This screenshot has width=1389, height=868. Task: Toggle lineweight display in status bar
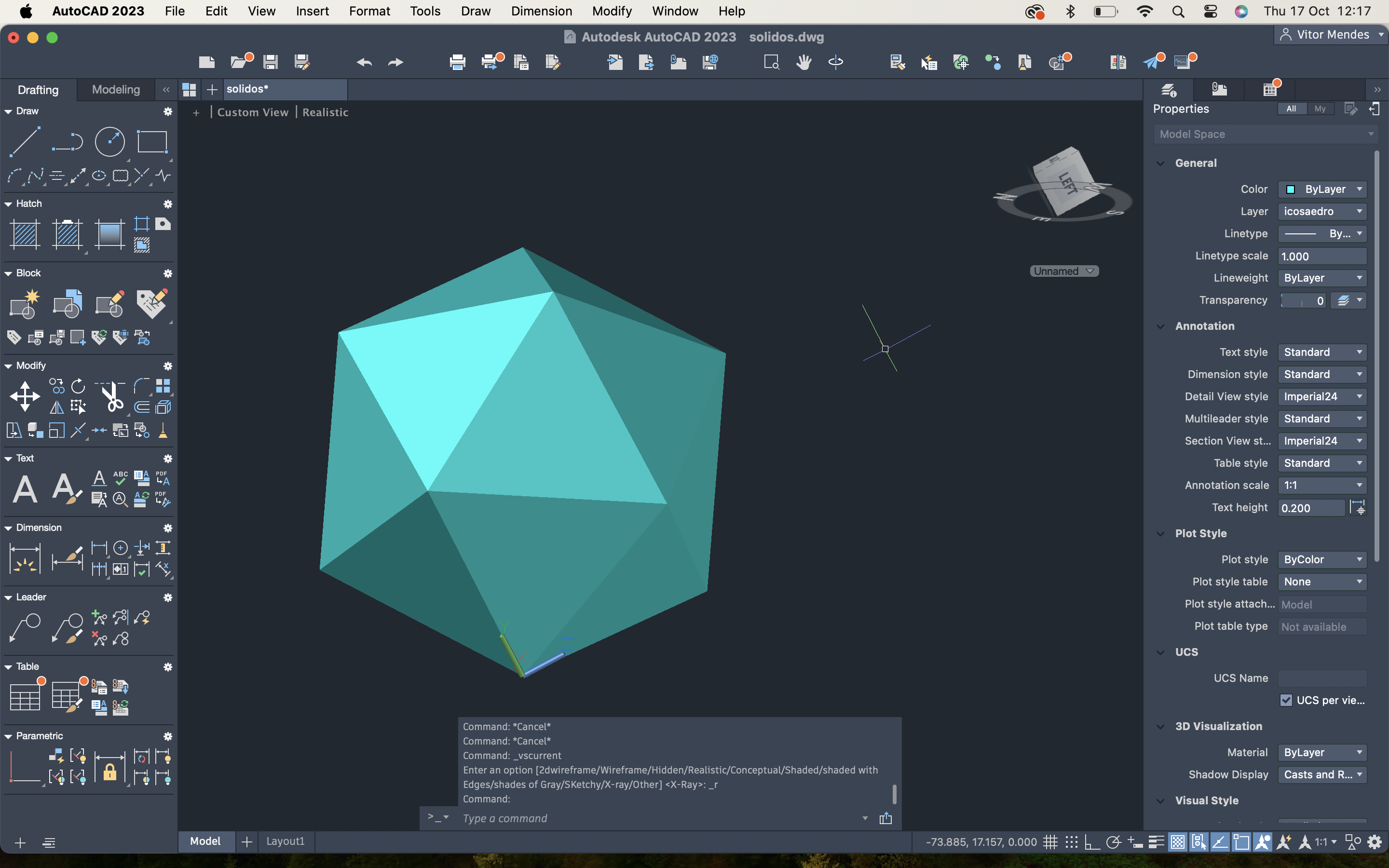point(1156,842)
